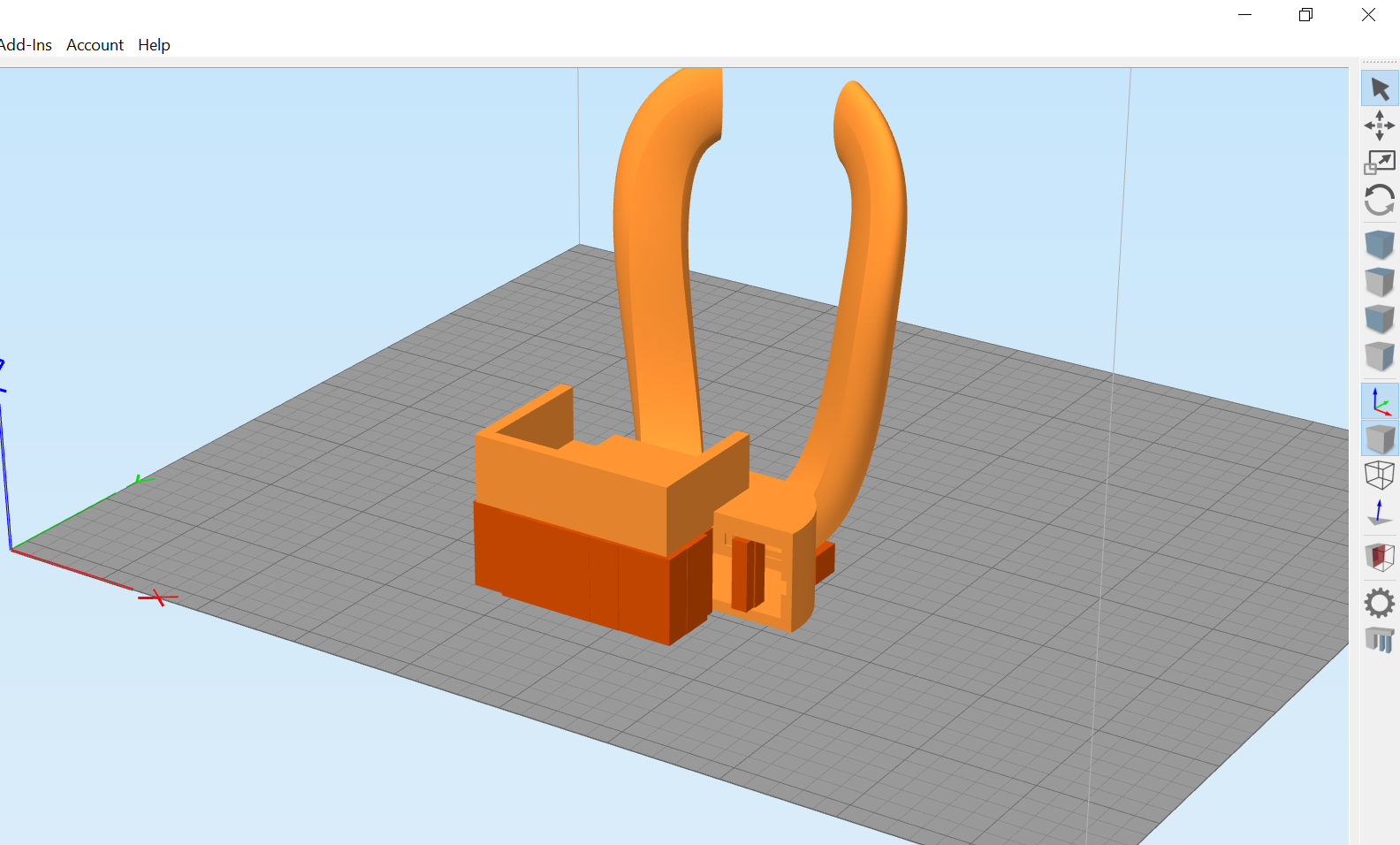Toggle wireframe cube display mode

pyautogui.click(x=1380, y=476)
